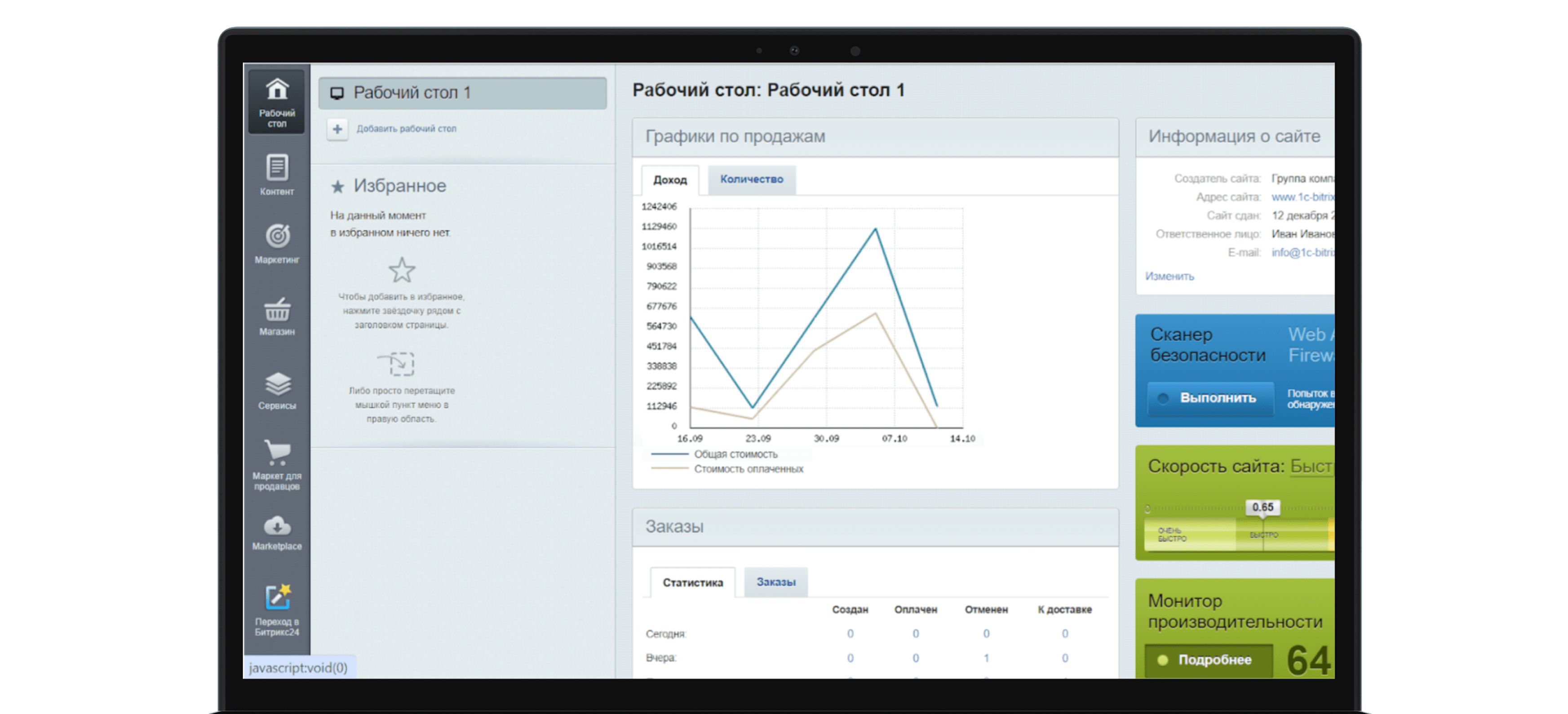Click Добавить рабочий стол link
Viewport: 1568px width, 714px height.
[406, 129]
